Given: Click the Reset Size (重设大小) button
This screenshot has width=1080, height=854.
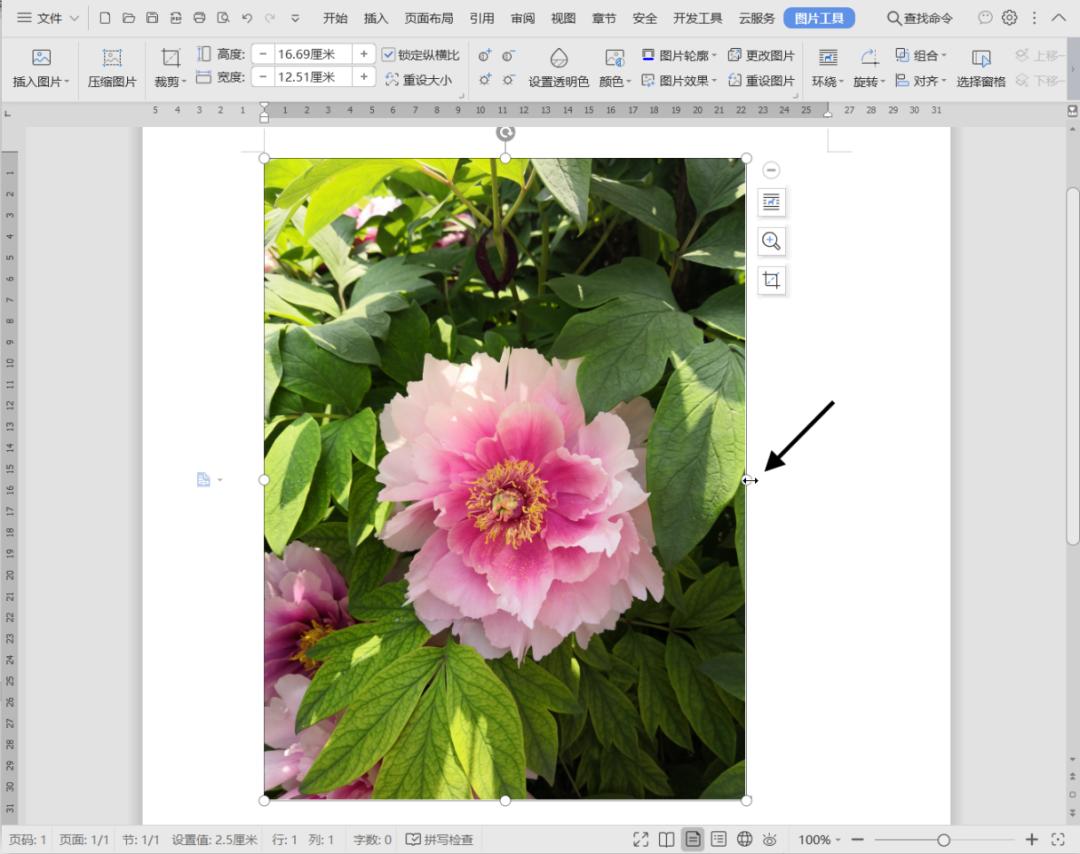Looking at the screenshot, I should pyautogui.click(x=418, y=80).
